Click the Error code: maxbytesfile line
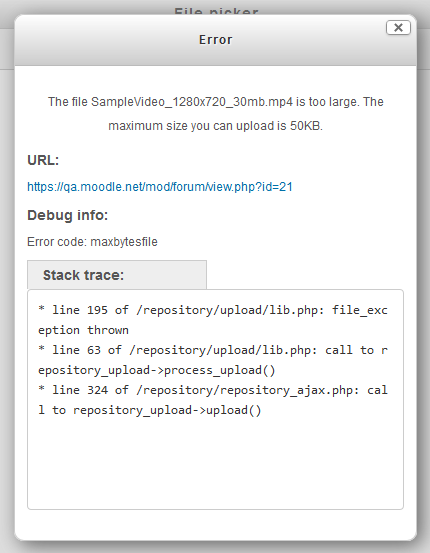This screenshot has height=553, width=430. (x=92, y=242)
